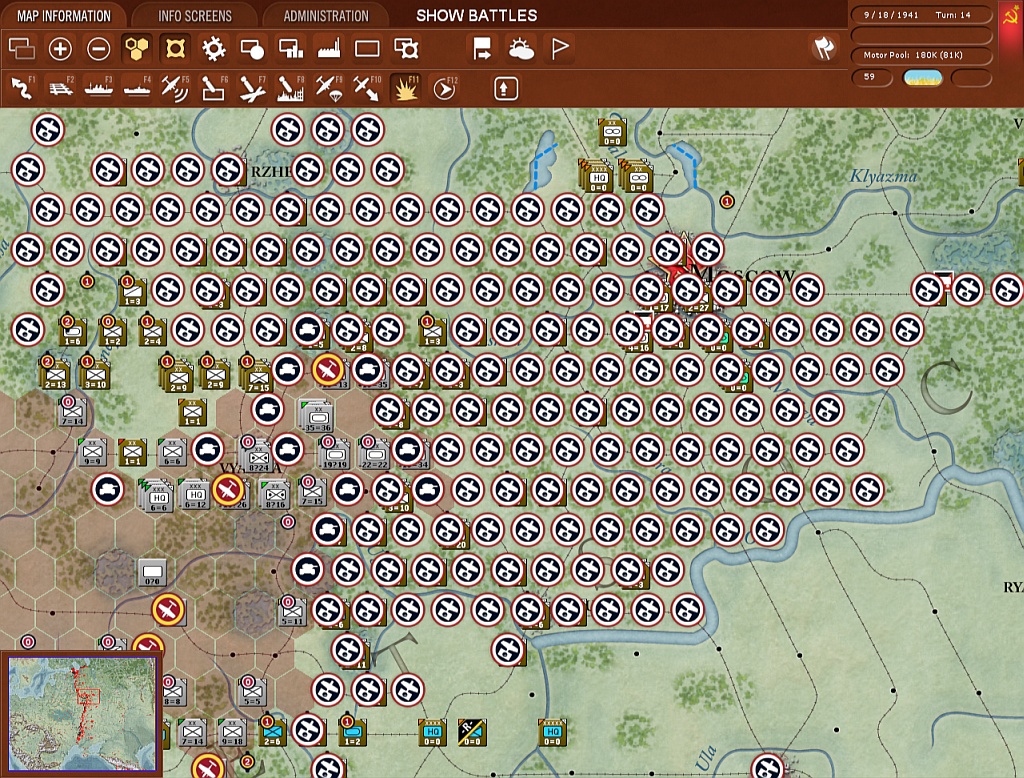Click the plain rectangle counter icon

pyautogui.click(x=367, y=49)
